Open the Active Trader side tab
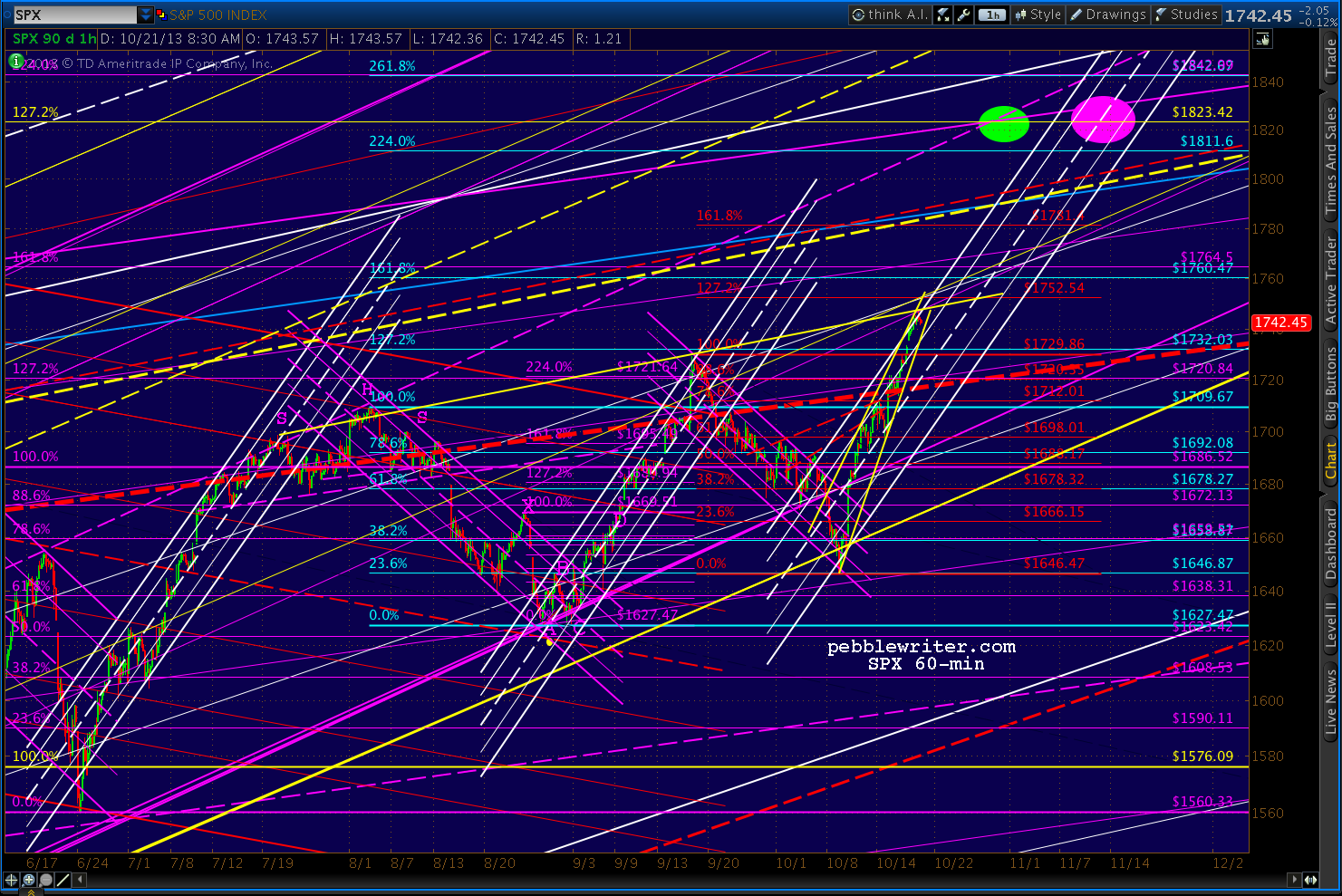The image size is (1342, 896). tap(1330, 281)
